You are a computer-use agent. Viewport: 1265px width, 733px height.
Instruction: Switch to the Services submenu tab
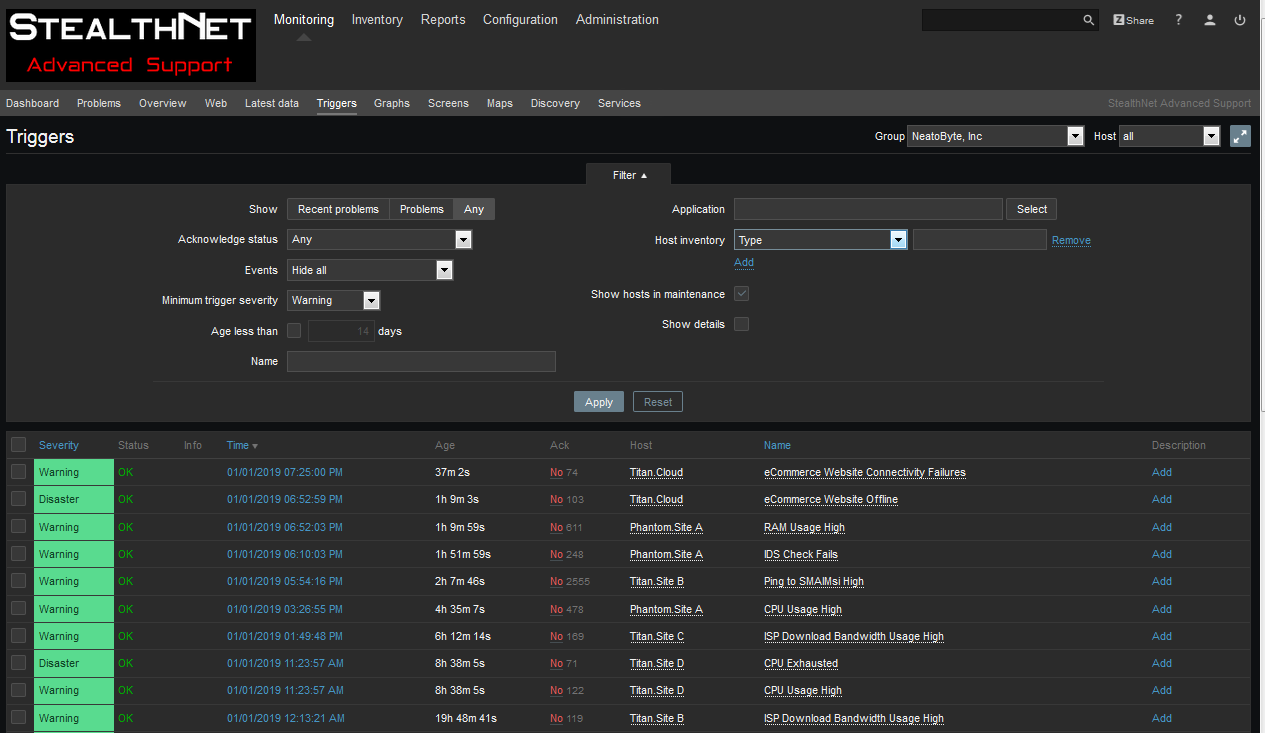(x=619, y=103)
